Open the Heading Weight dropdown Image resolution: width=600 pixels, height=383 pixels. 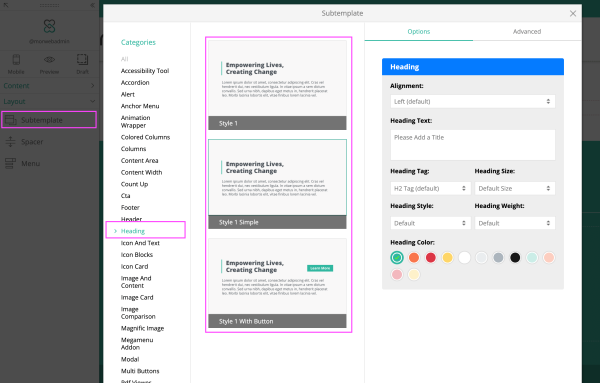[515, 223]
